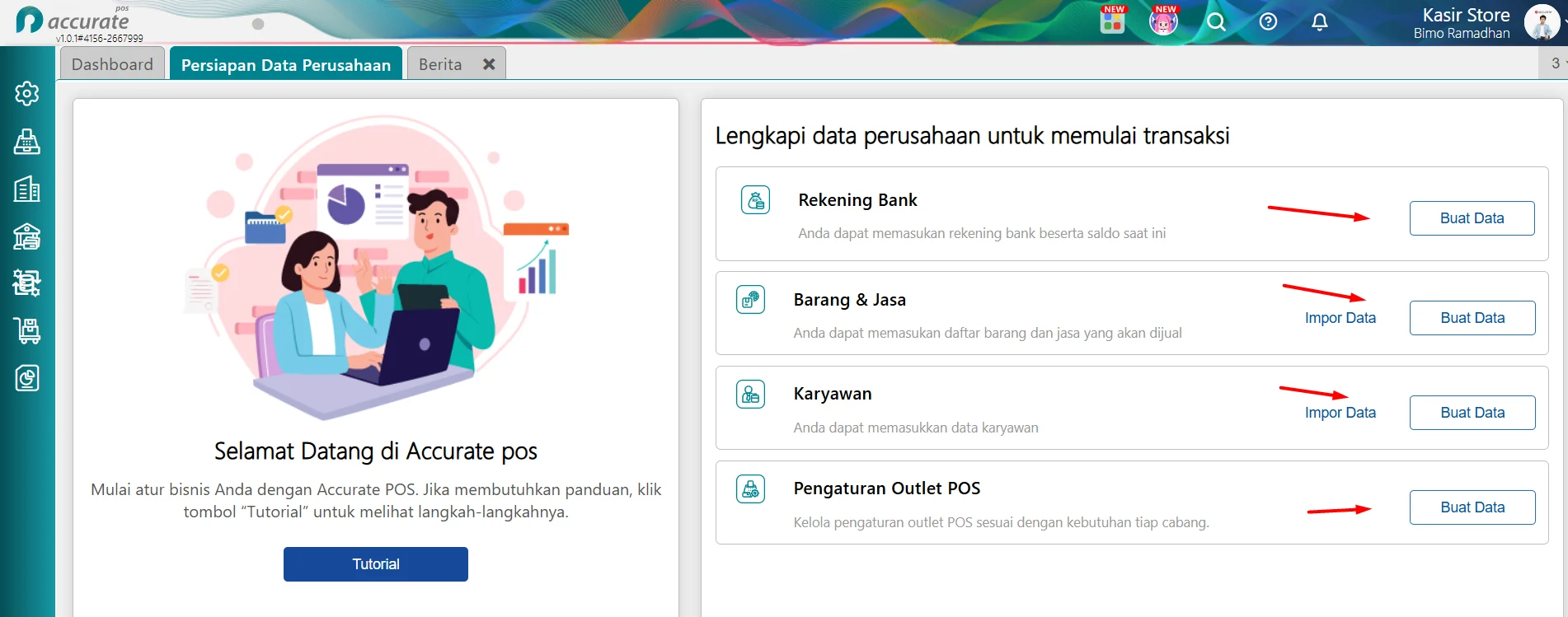Click the Kasir Store name in header
Viewport: 1568px width, 617px height.
1466,15
